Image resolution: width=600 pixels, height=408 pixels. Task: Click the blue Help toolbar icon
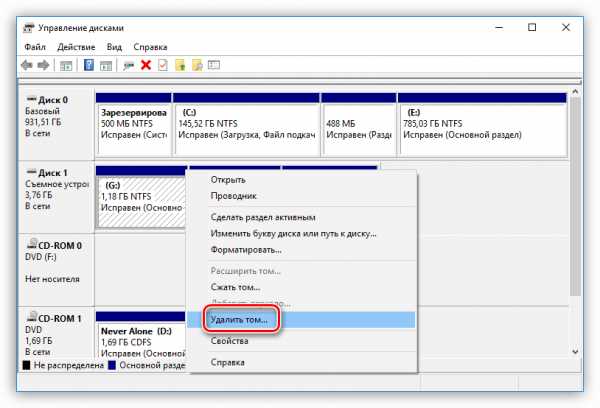coord(89,65)
